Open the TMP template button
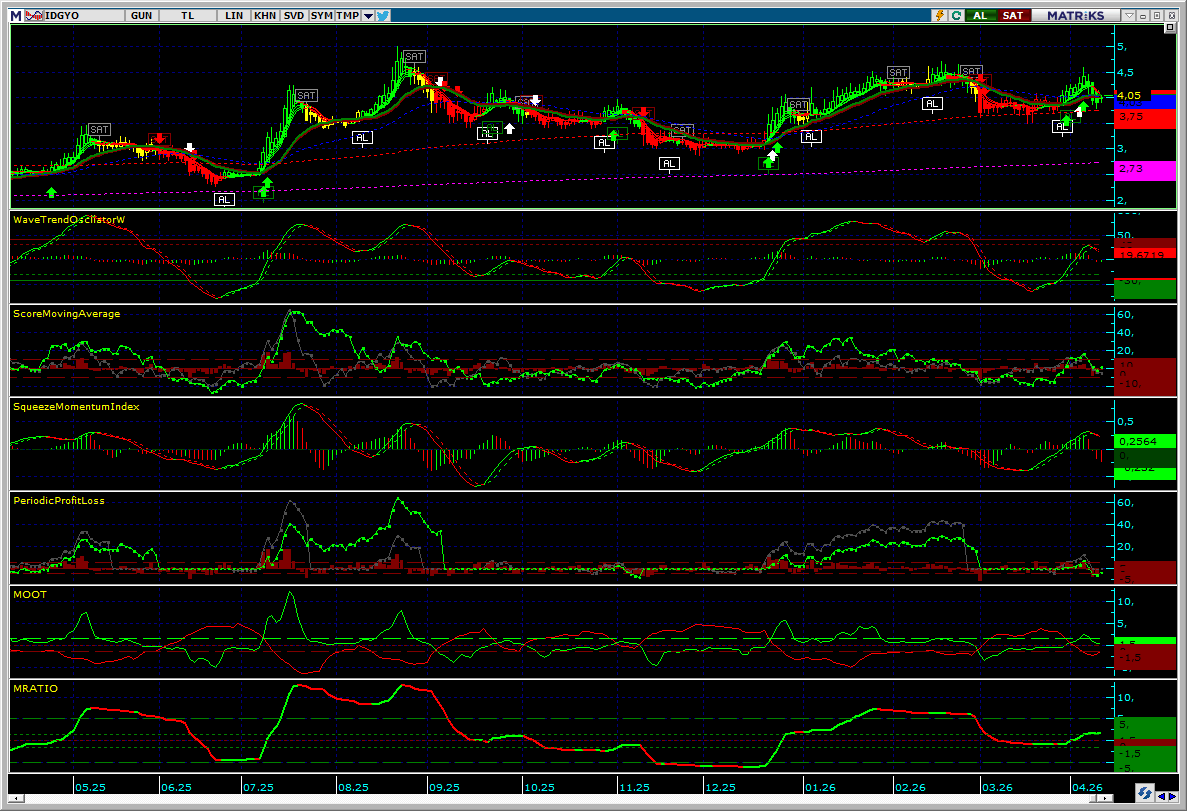Viewport: 1187px width, 811px height. pos(347,15)
